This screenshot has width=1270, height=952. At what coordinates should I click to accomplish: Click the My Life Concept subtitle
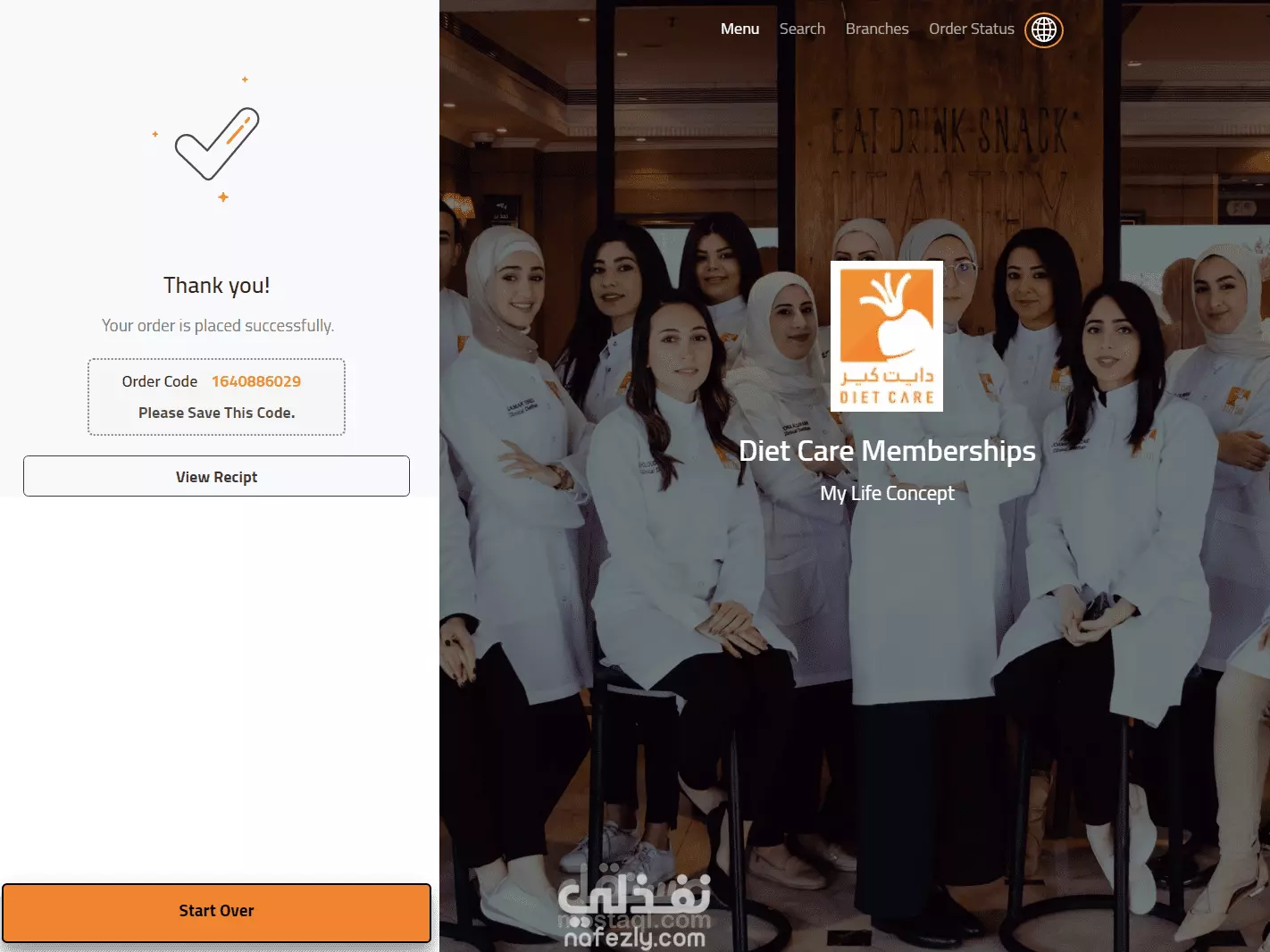887,494
